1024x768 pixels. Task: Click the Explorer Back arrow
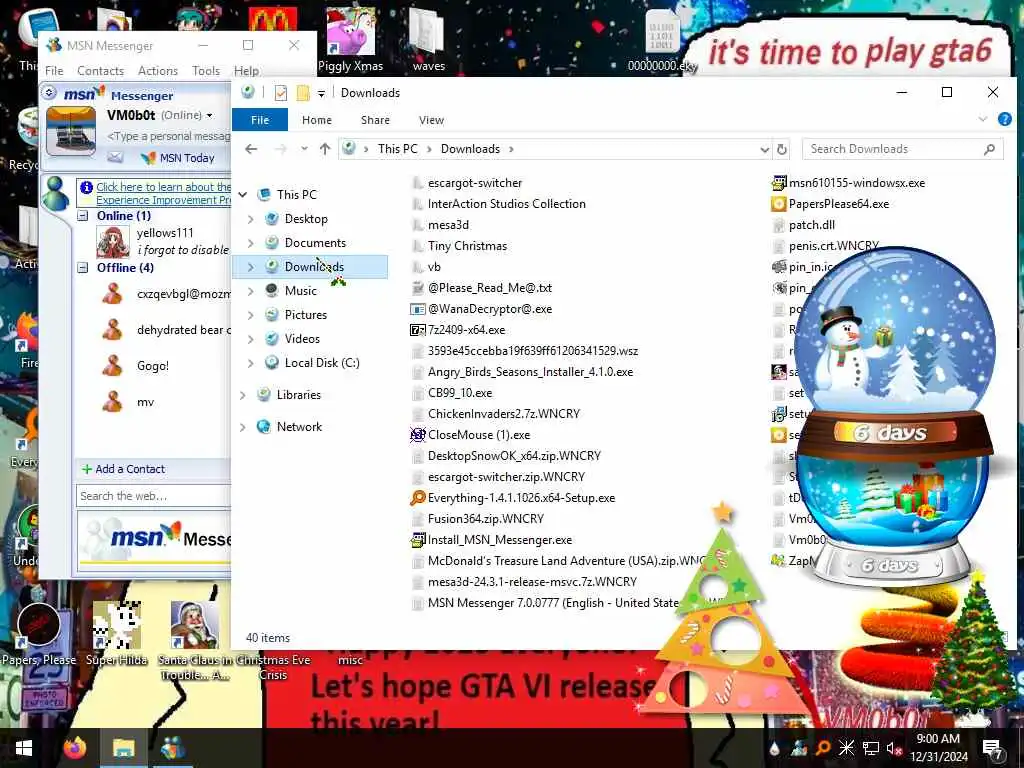[x=251, y=149]
